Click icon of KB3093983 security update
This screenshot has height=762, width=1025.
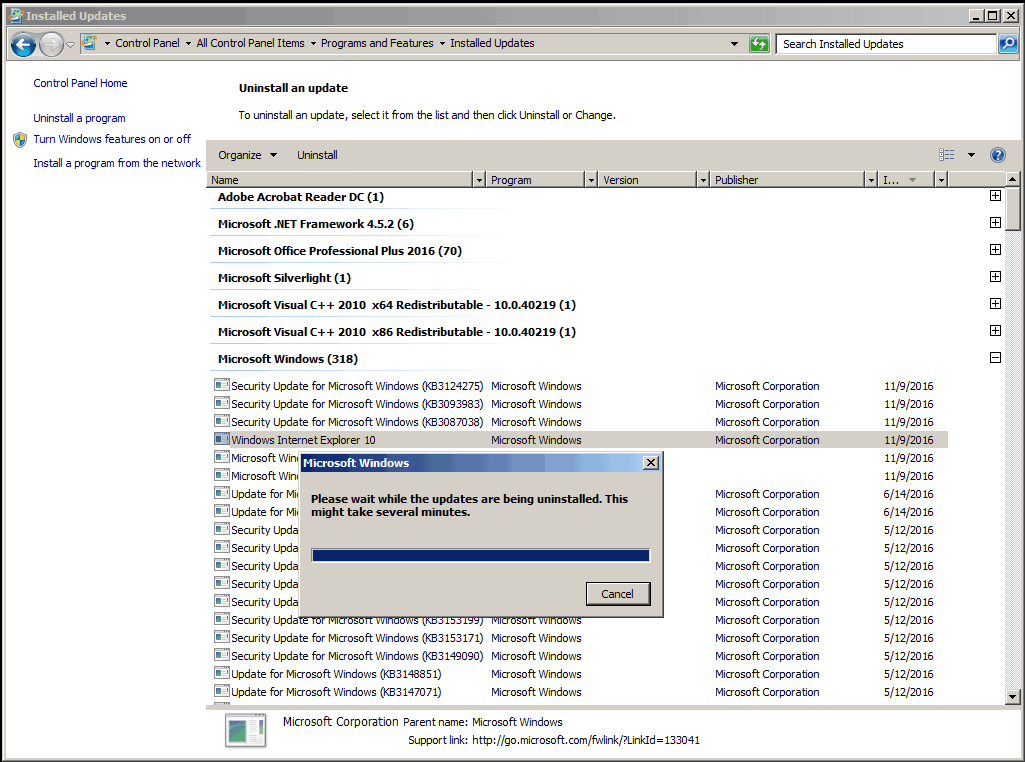pos(222,404)
